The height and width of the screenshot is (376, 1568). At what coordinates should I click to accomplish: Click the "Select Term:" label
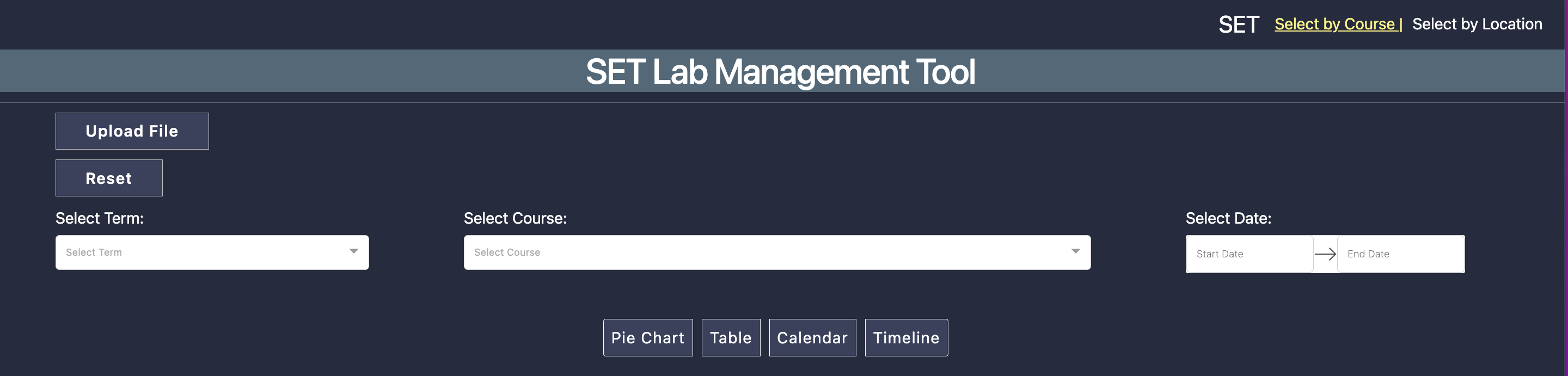coord(100,218)
